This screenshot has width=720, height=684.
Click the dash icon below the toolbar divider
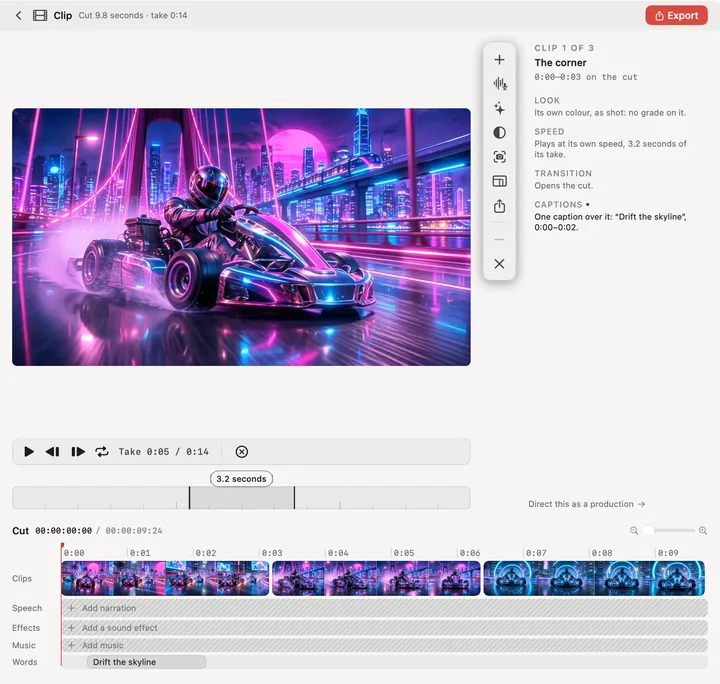coord(499,240)
